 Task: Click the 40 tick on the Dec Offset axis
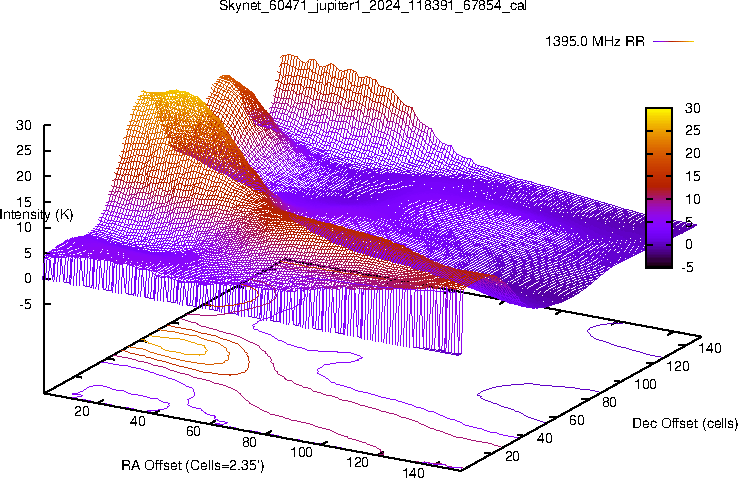click(545, 438)
